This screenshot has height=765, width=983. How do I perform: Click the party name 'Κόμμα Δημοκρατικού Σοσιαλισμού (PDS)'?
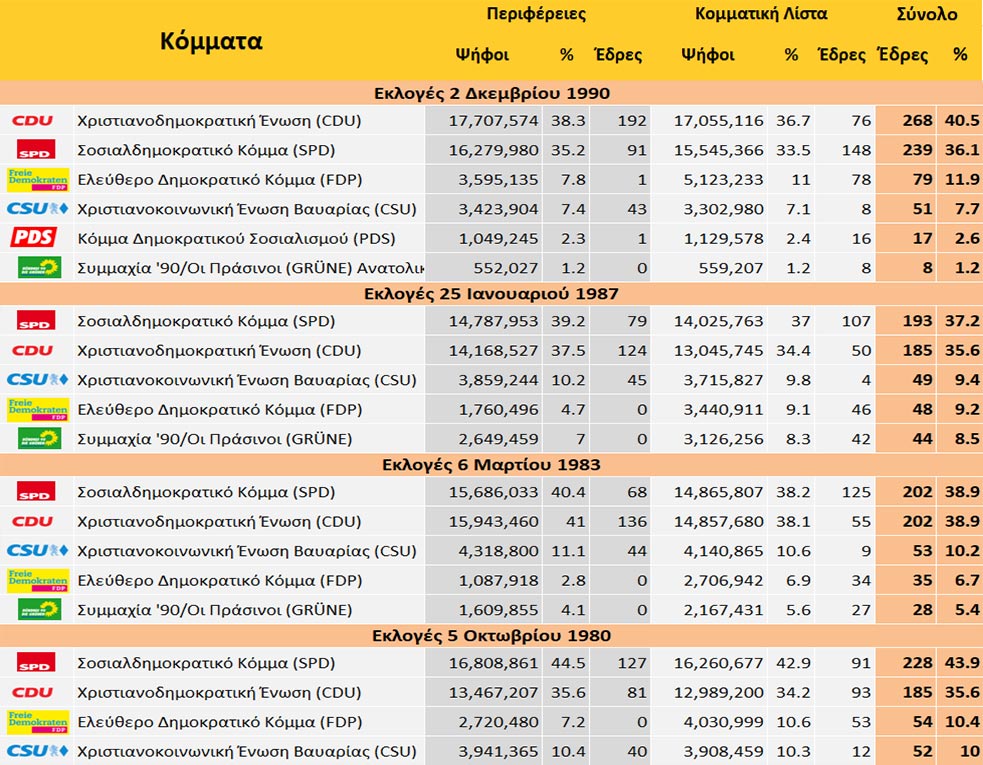pyautogui.click(x=236, y=238)
